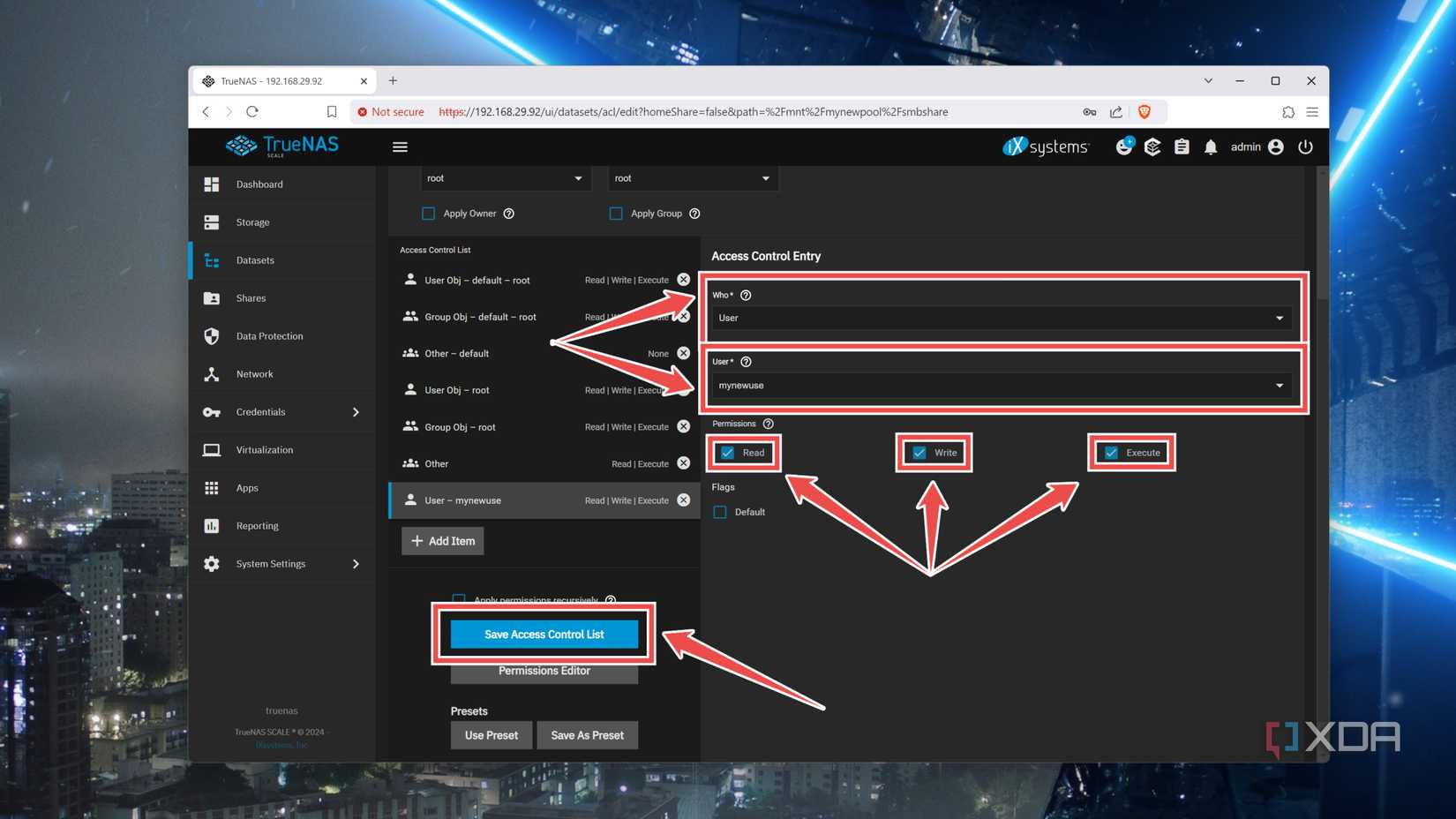This screenshot has width=1456, height=819.
Task: Toggle the Default flag checkbox
Action: point(720,512)
